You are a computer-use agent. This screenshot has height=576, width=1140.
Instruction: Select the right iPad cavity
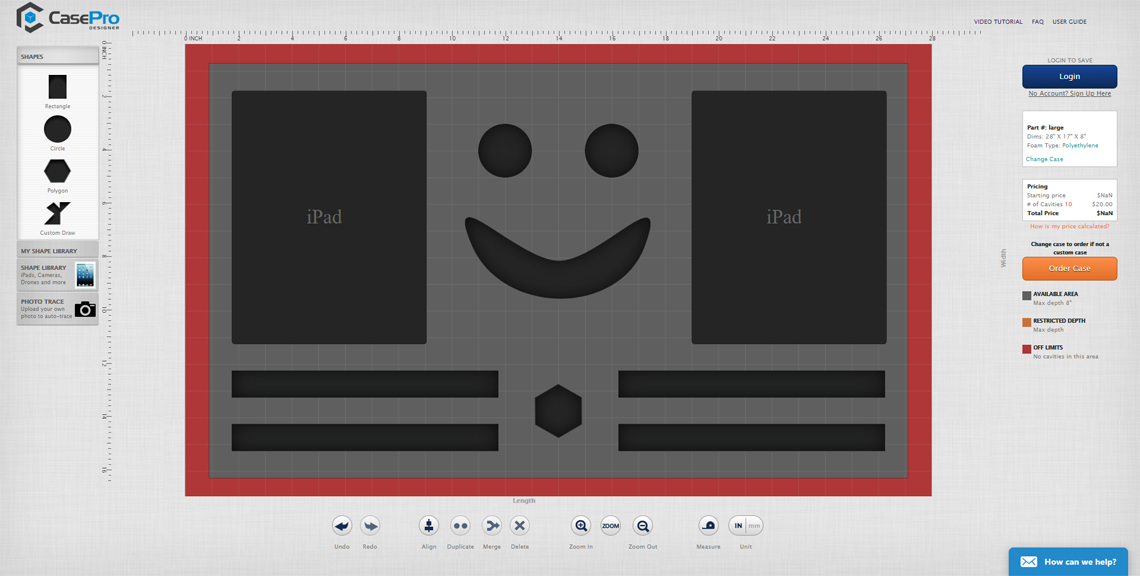(x=789, y=217)
